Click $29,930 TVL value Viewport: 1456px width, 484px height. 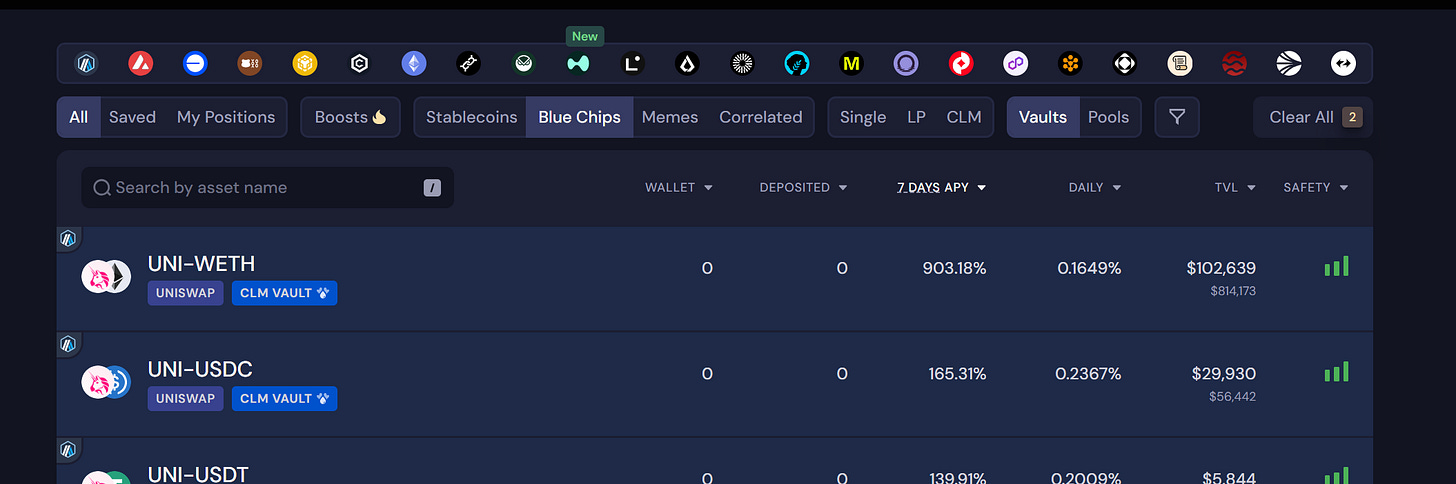[x=1224, y=374]
